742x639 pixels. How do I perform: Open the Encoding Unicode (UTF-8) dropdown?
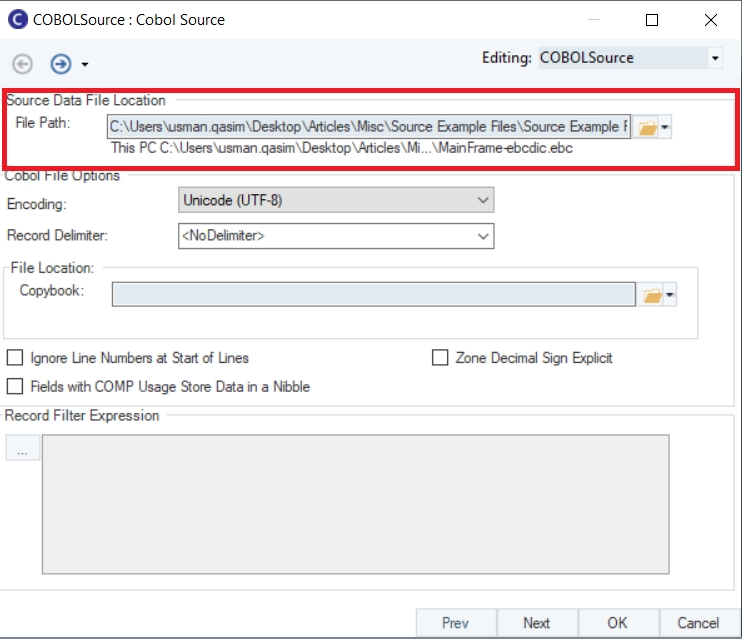tap(335, 201)
